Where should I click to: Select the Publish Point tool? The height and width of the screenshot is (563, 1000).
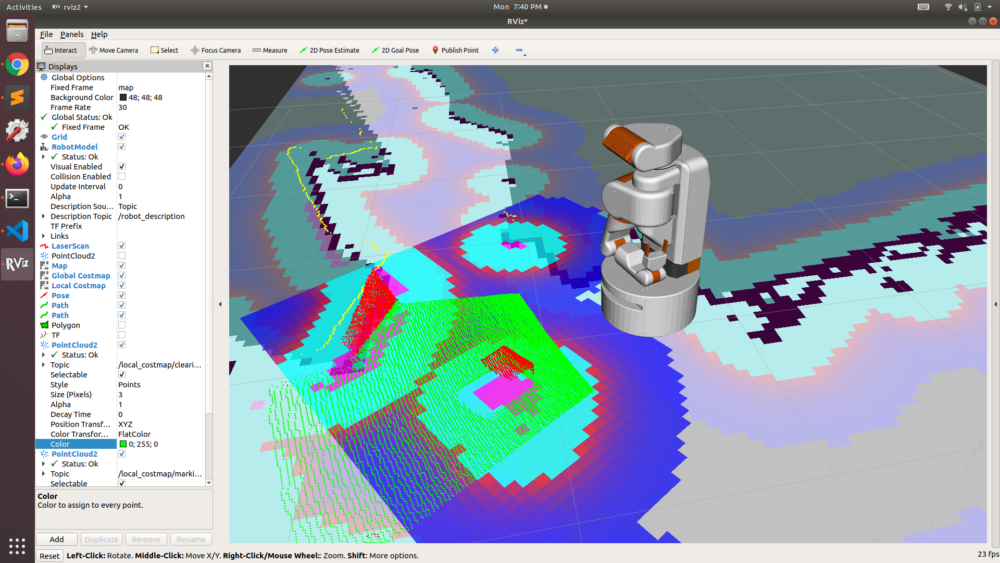(455, 50)
